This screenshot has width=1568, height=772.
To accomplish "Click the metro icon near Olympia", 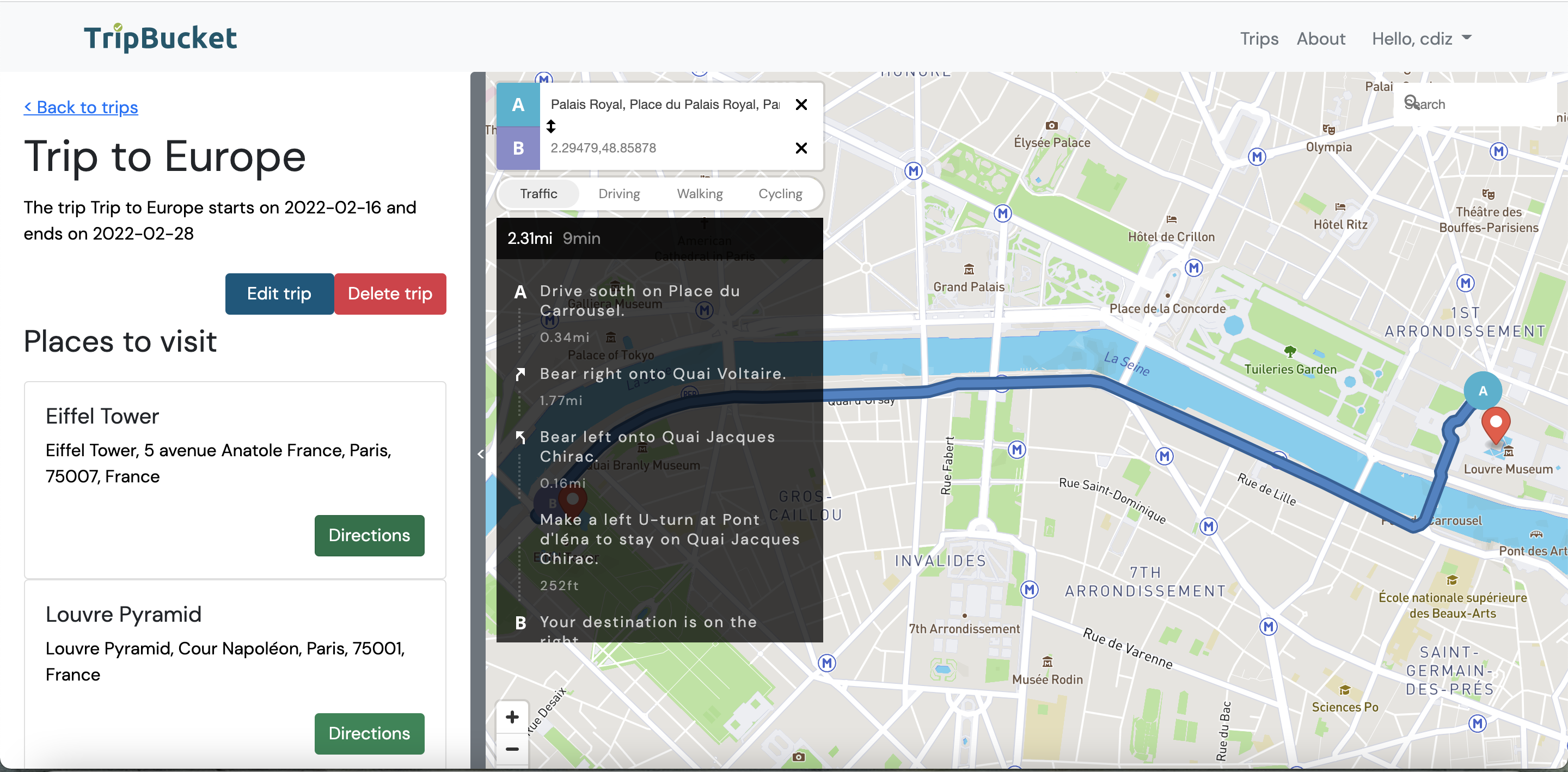I will 1257,156.
